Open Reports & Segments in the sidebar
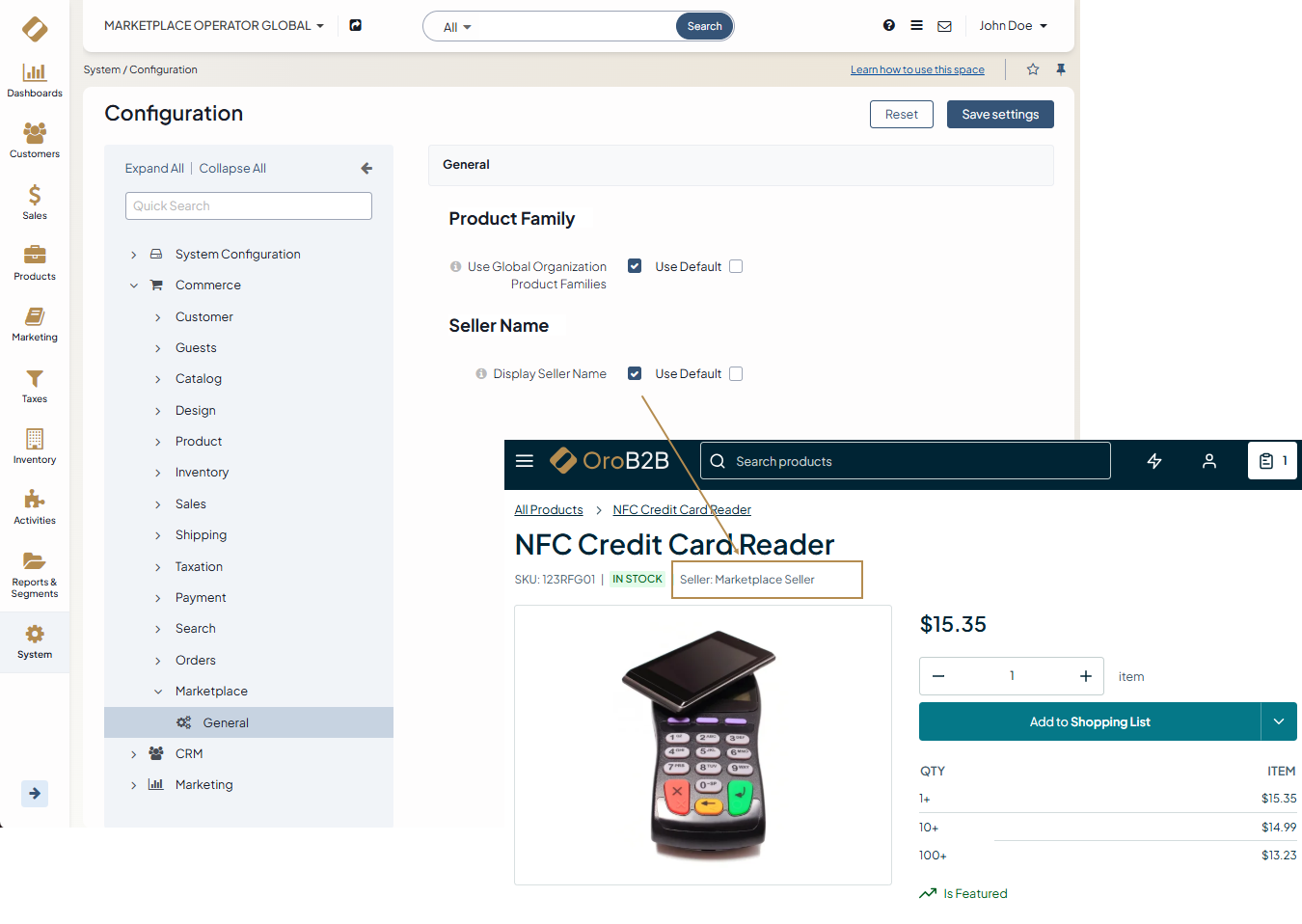The height and width of the screenshot is (924, 1302). (x=35, y=574)
